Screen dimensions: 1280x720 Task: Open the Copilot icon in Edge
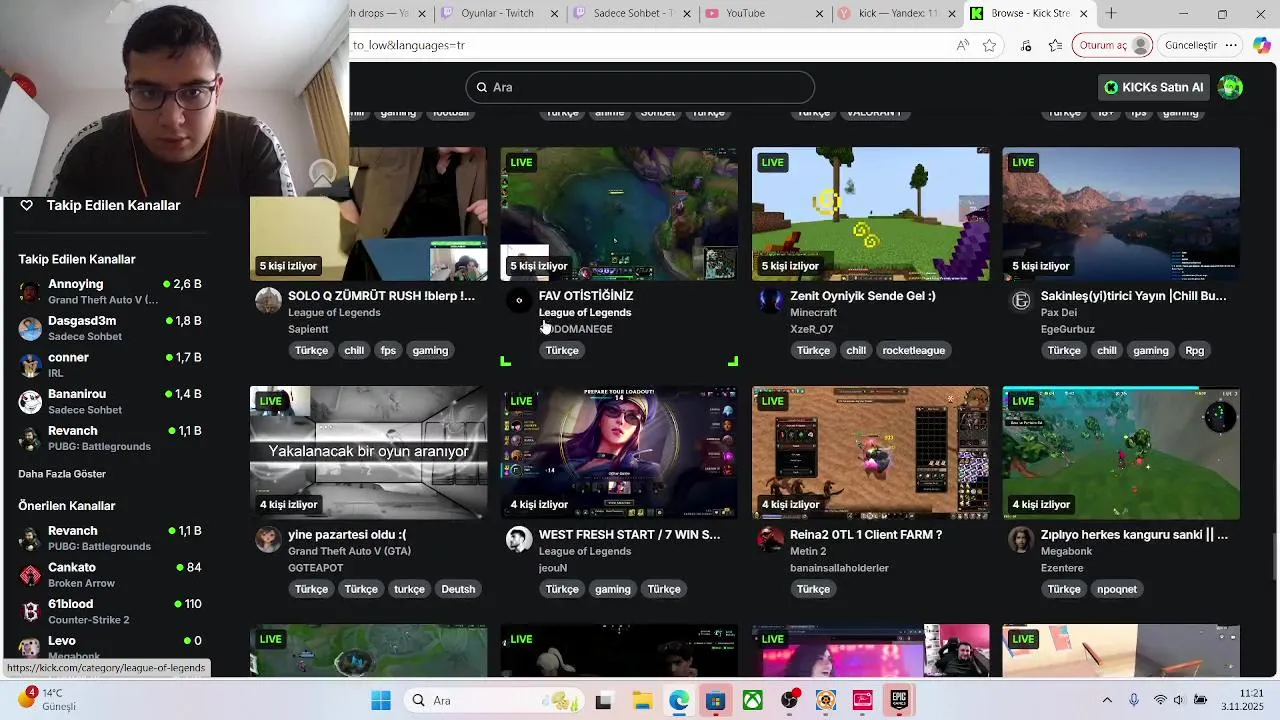click(1261, 45)
